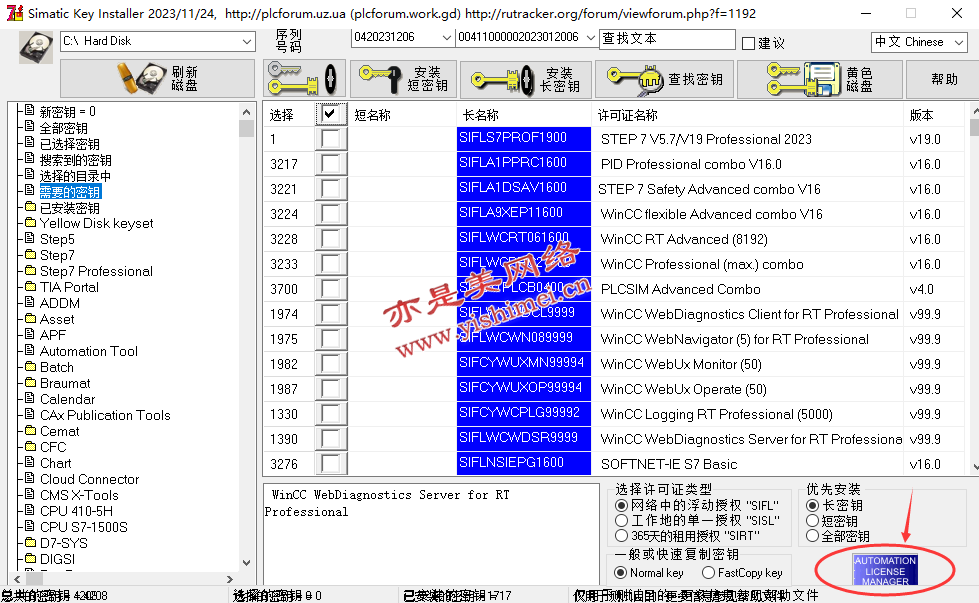The width and height of the screenshot is (979, 603).
Task: Open the TIA Portal folder
Action: tap(69, 288)
